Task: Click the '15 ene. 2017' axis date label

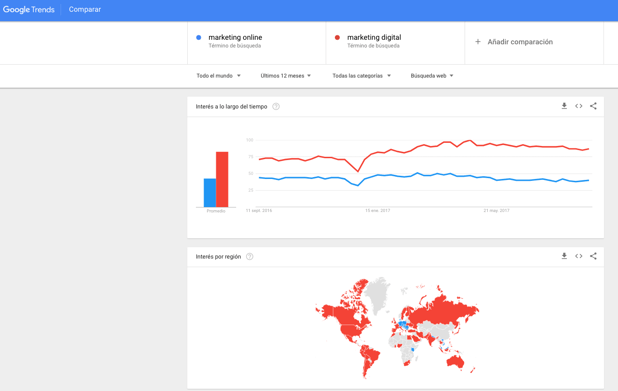Action: pos(378,210)
